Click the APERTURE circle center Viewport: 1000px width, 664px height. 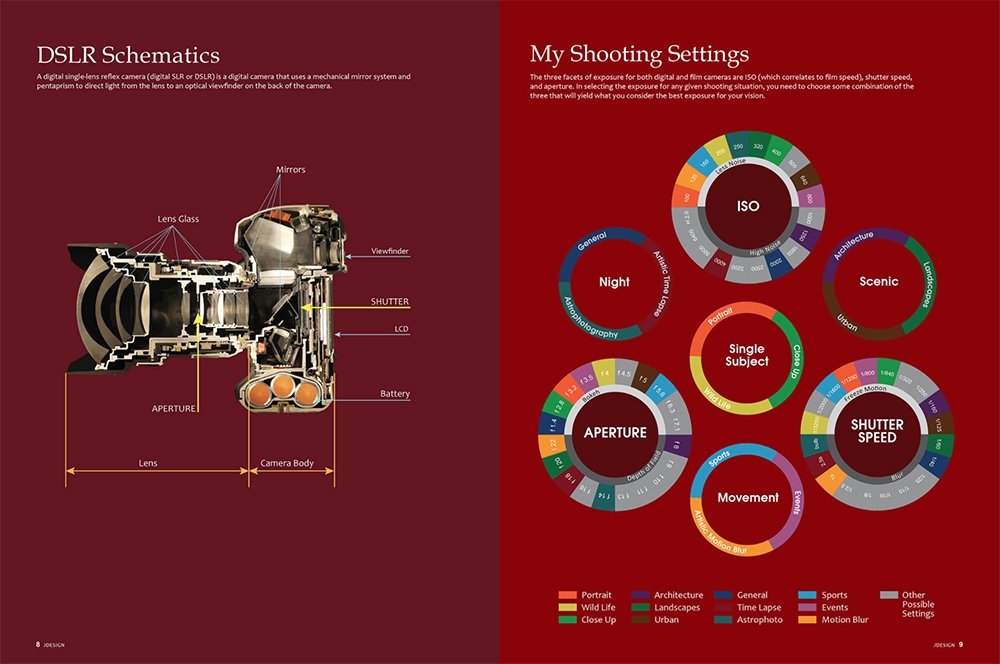(x=615, y=433)
